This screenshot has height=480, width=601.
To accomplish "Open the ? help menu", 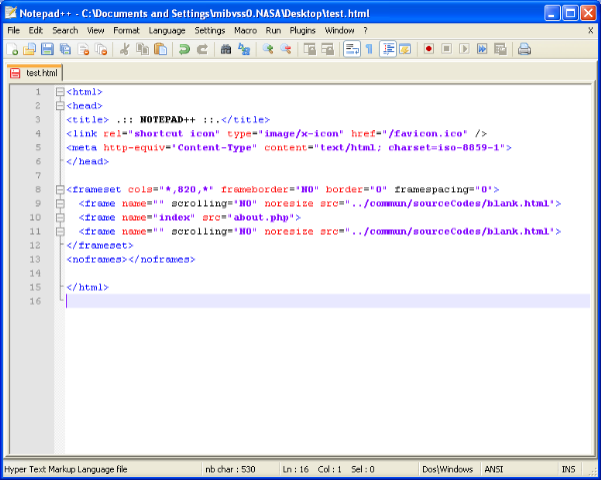I will pos(365,30).
